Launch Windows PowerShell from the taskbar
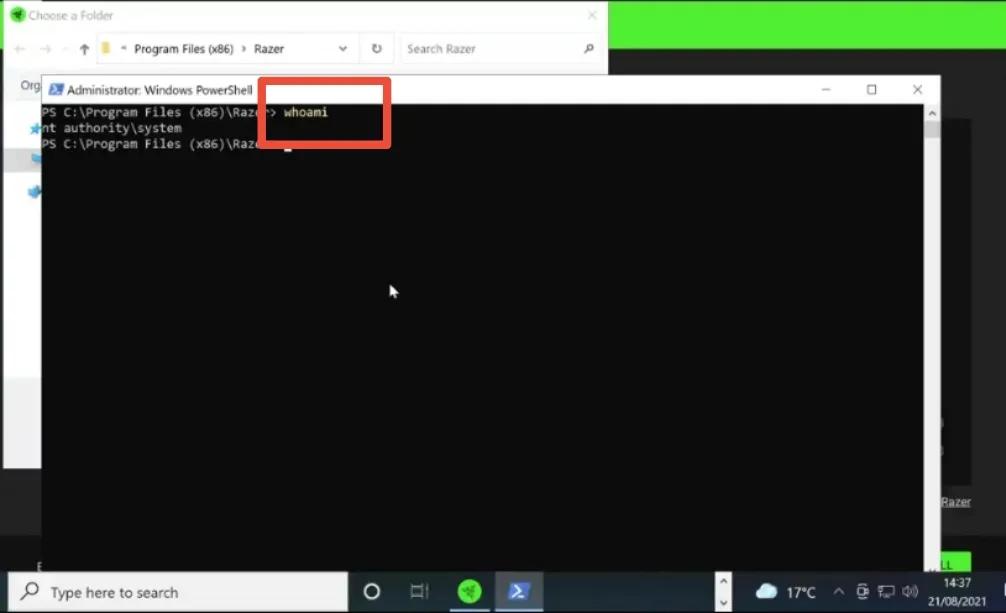Viewport: 1006px width, 613px height. [x=519, y=590]
